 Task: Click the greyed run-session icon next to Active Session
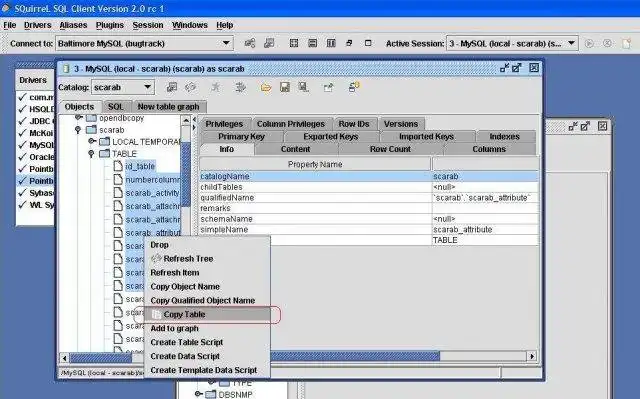589,43
